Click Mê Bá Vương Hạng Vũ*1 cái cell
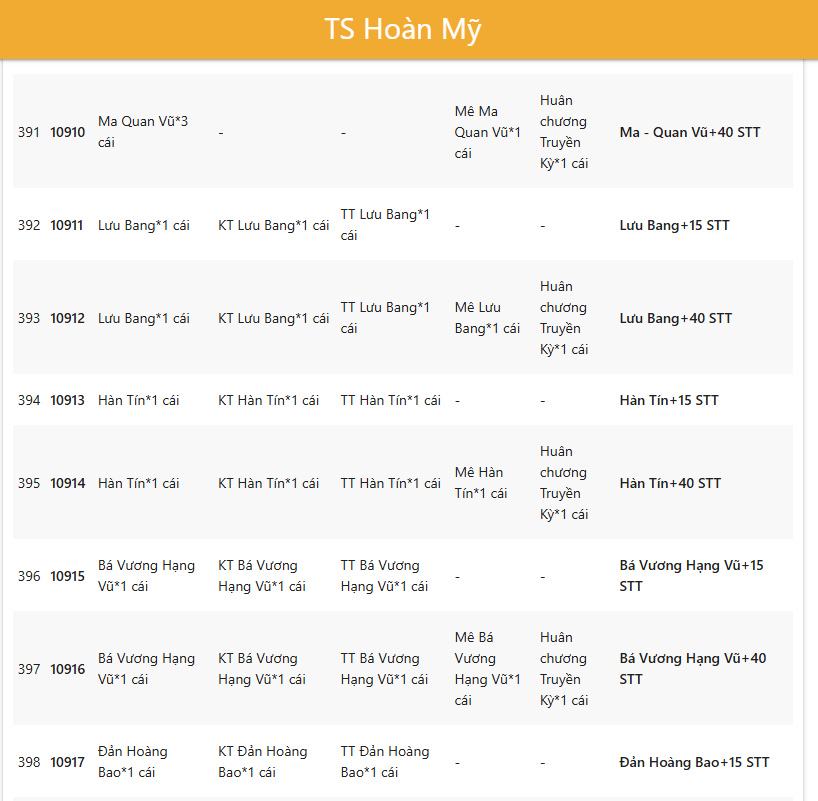The height and width of the screenshot is (801, 818). tap(487, 669)
